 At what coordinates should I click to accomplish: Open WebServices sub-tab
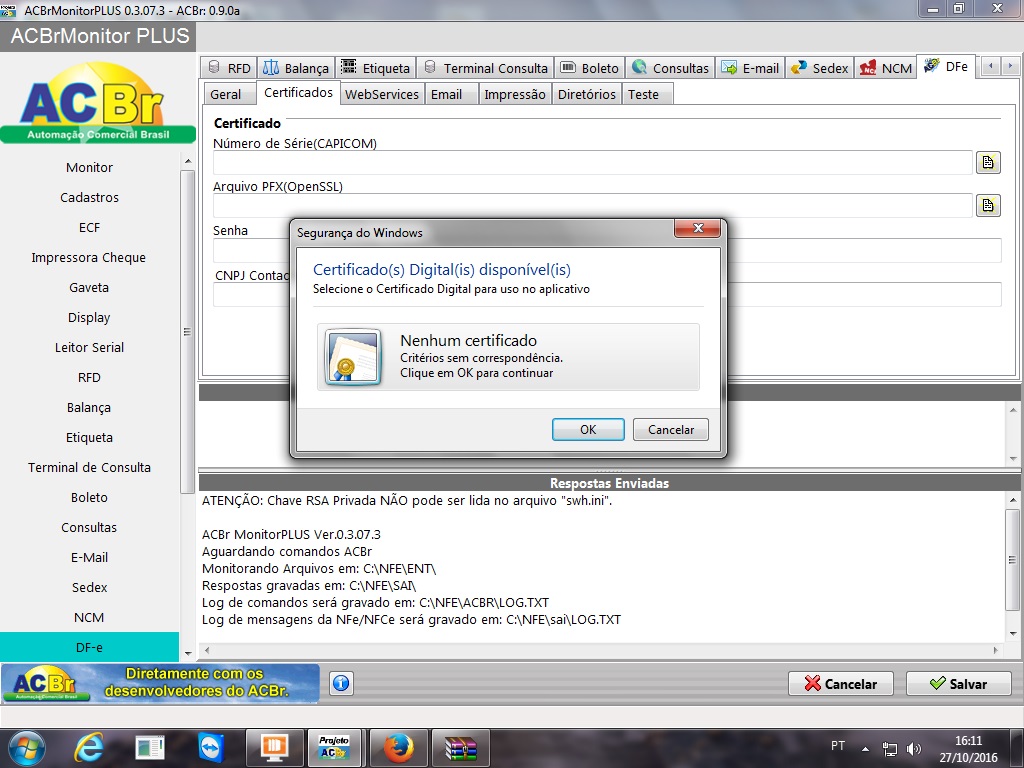click(382, 94)
